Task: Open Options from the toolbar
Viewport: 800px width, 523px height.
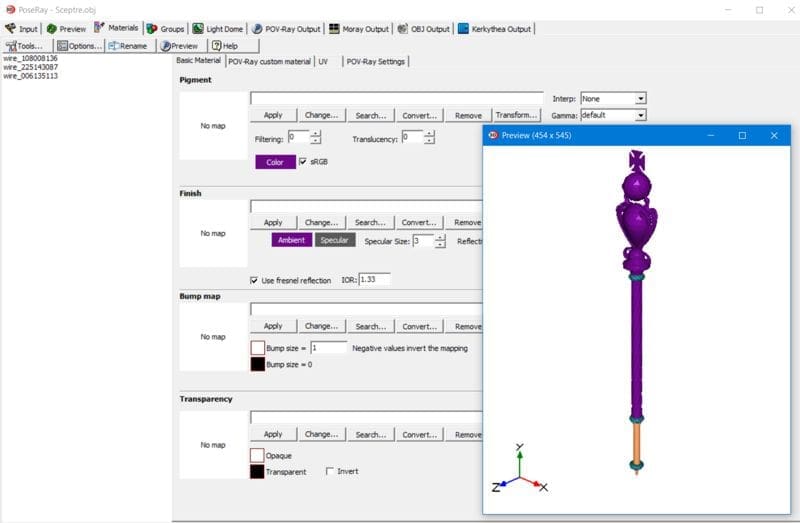Action: pyautogui.click(x=80, y=46)
